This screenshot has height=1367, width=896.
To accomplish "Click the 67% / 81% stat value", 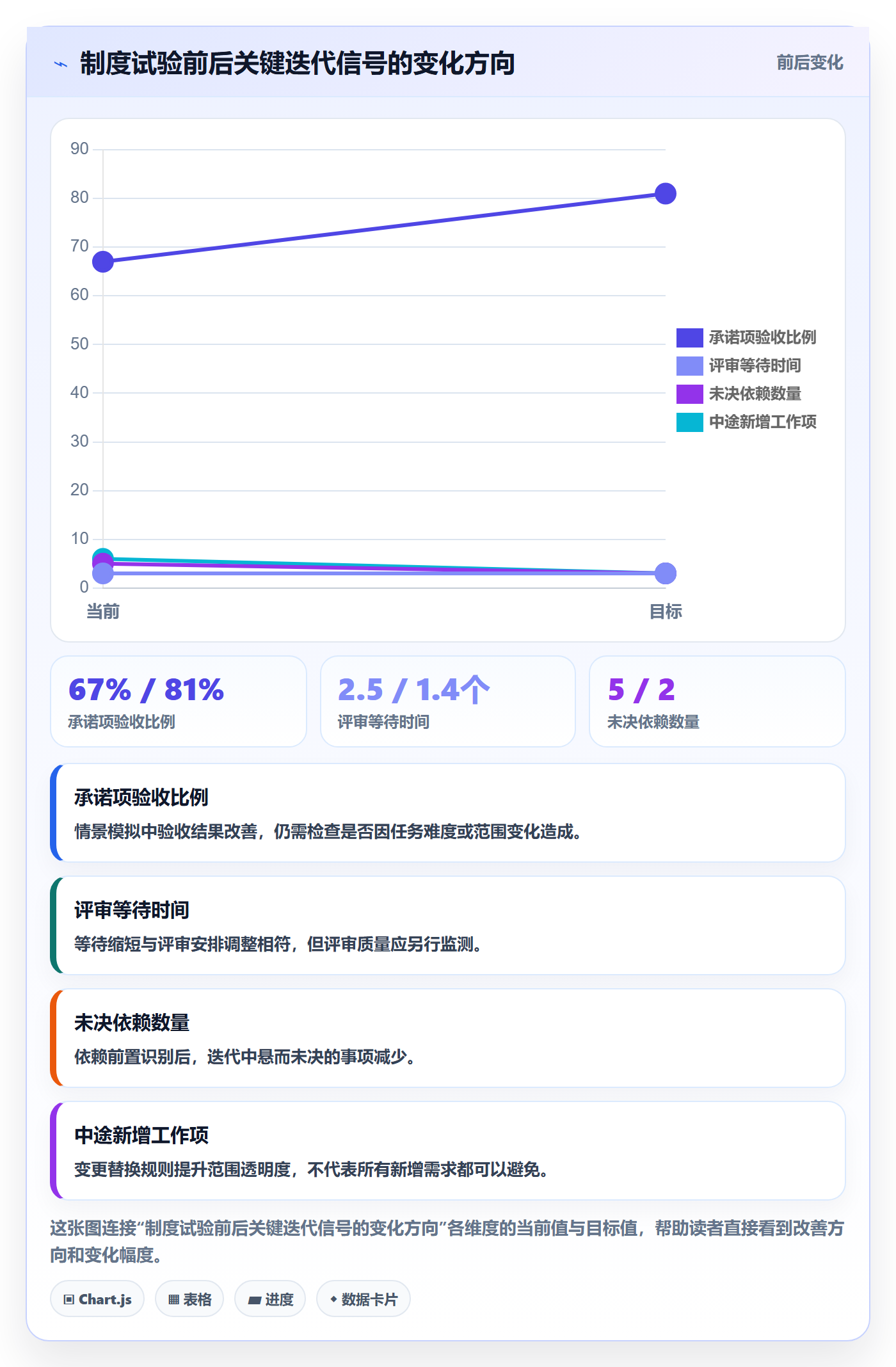I will coord(147,690).
